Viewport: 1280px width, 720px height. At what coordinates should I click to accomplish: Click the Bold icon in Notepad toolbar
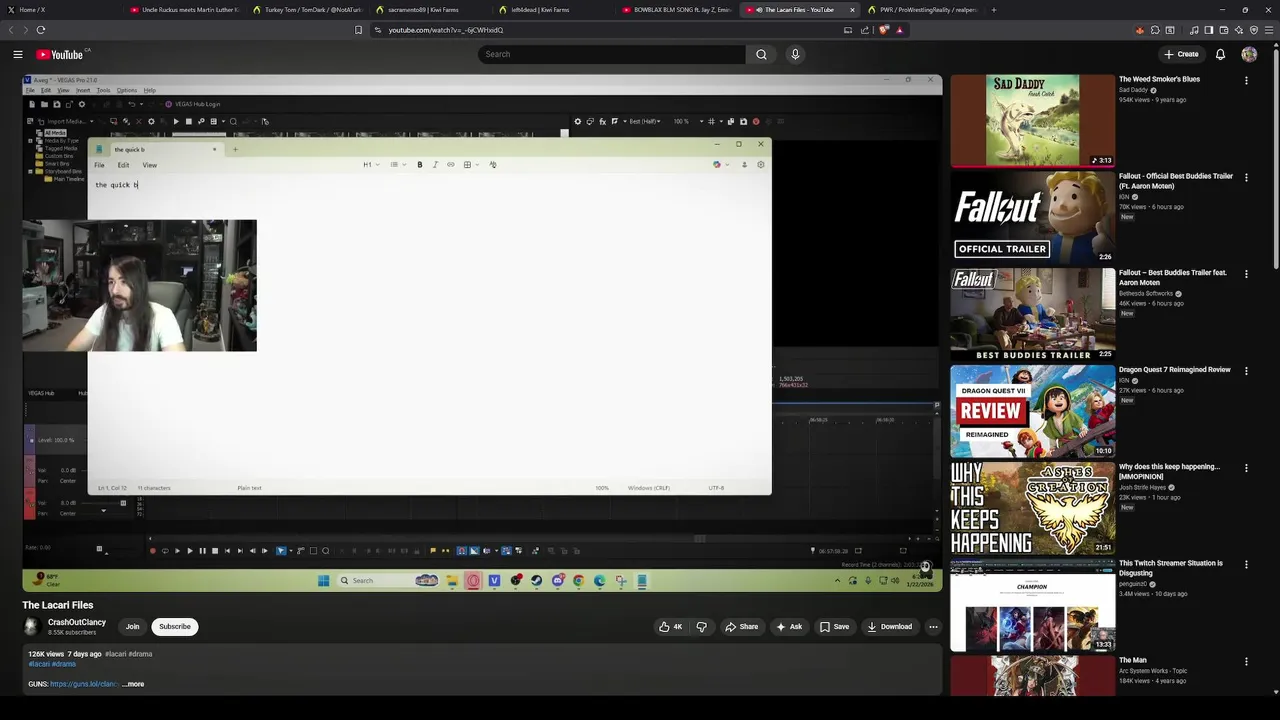pos(420,165)
